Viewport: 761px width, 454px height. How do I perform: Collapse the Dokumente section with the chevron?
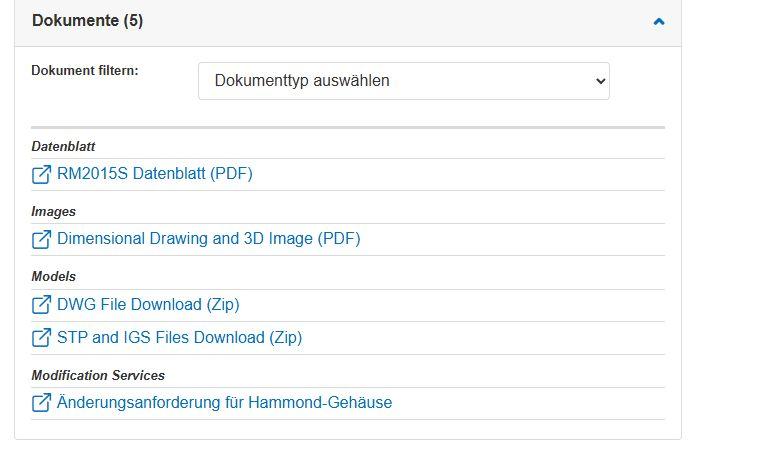point(659,21)
